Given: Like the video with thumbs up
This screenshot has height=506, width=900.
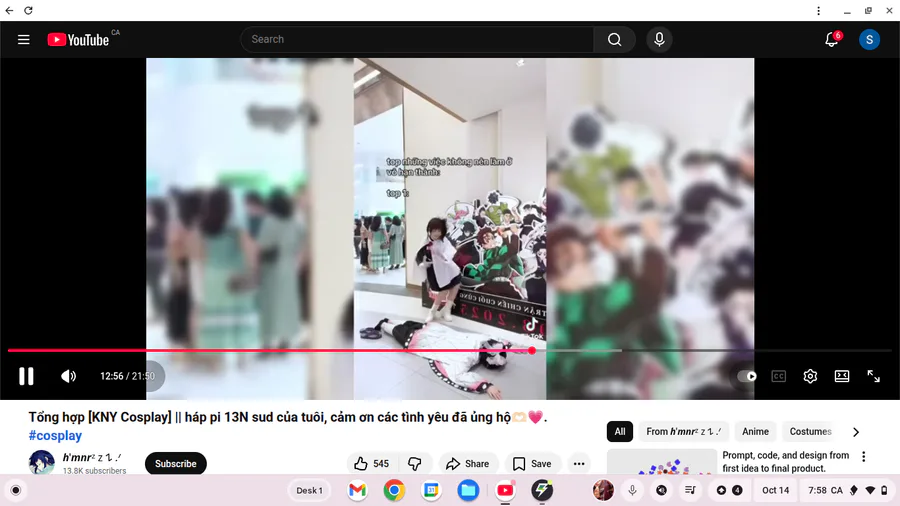Looking at the screenshot, I should click(372, 464).
